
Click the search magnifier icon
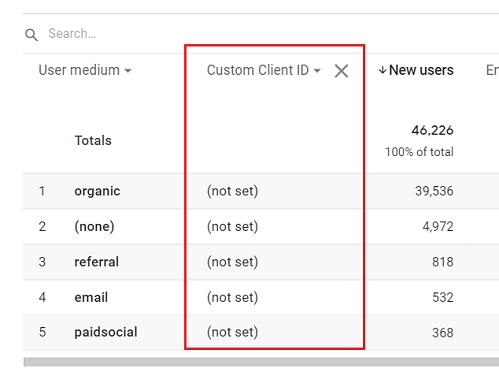point(31,35)
